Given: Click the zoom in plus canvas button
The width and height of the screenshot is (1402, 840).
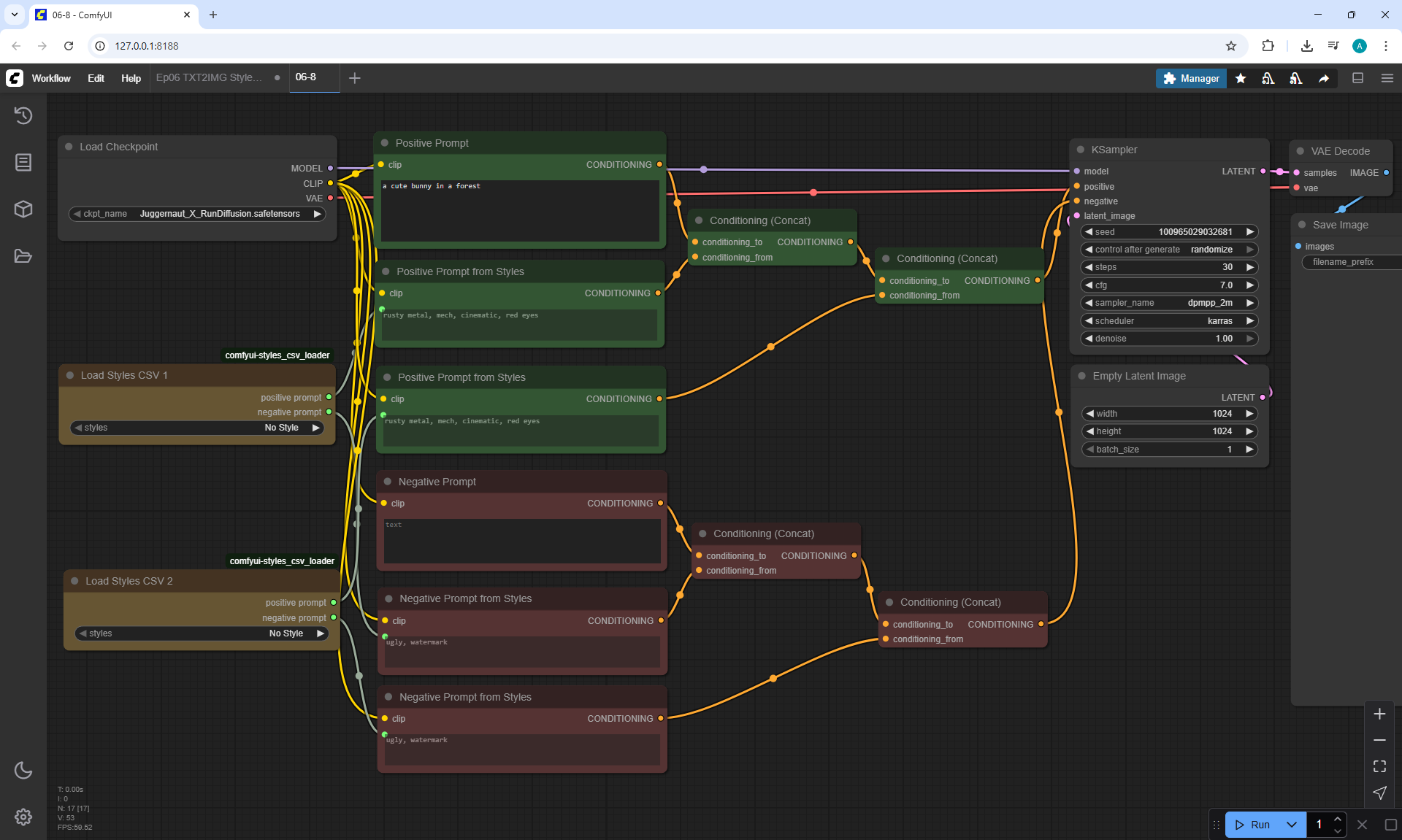Looking at the screenshot, I should point(1379,714).
